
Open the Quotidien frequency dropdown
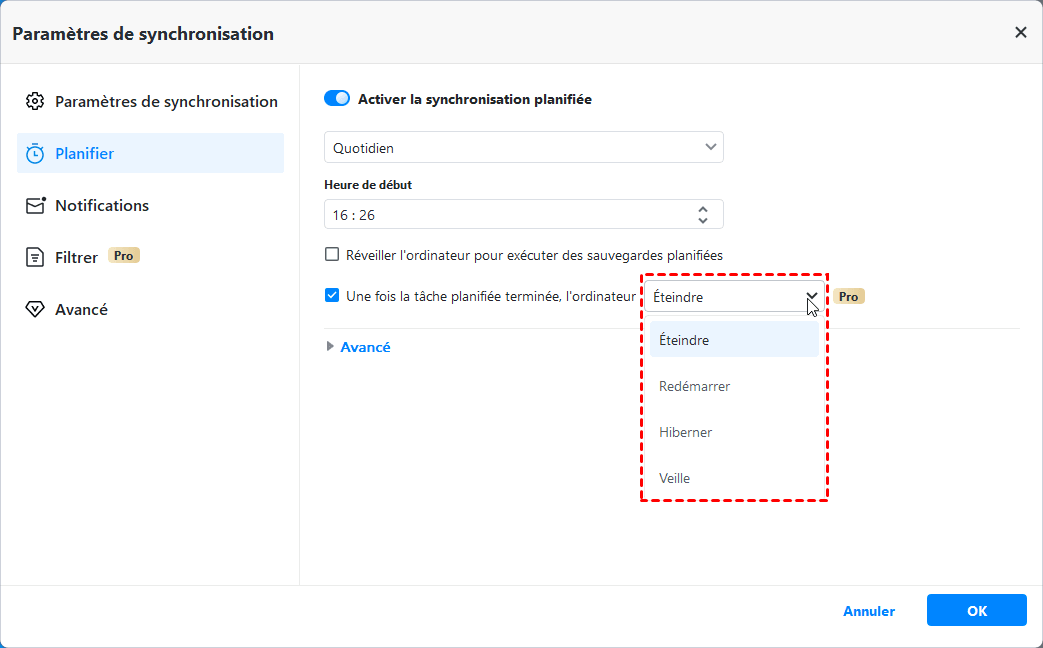[x=523, y=147]
